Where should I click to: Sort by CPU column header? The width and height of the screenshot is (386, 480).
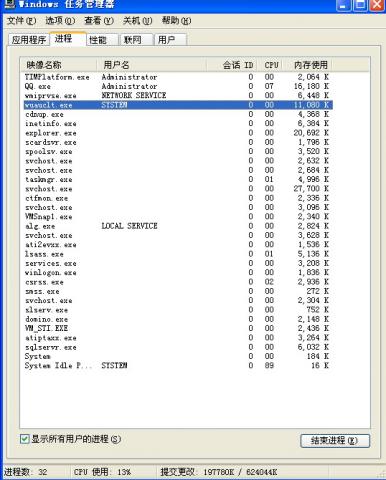(x=270, y=65)
